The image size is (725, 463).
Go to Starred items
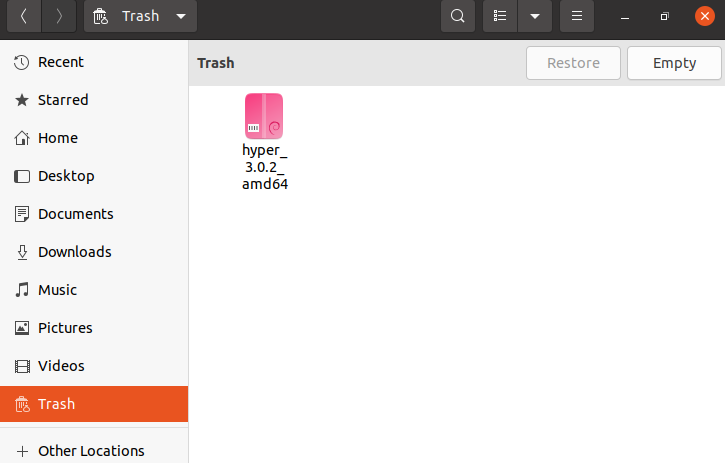[x=63, y=100]
